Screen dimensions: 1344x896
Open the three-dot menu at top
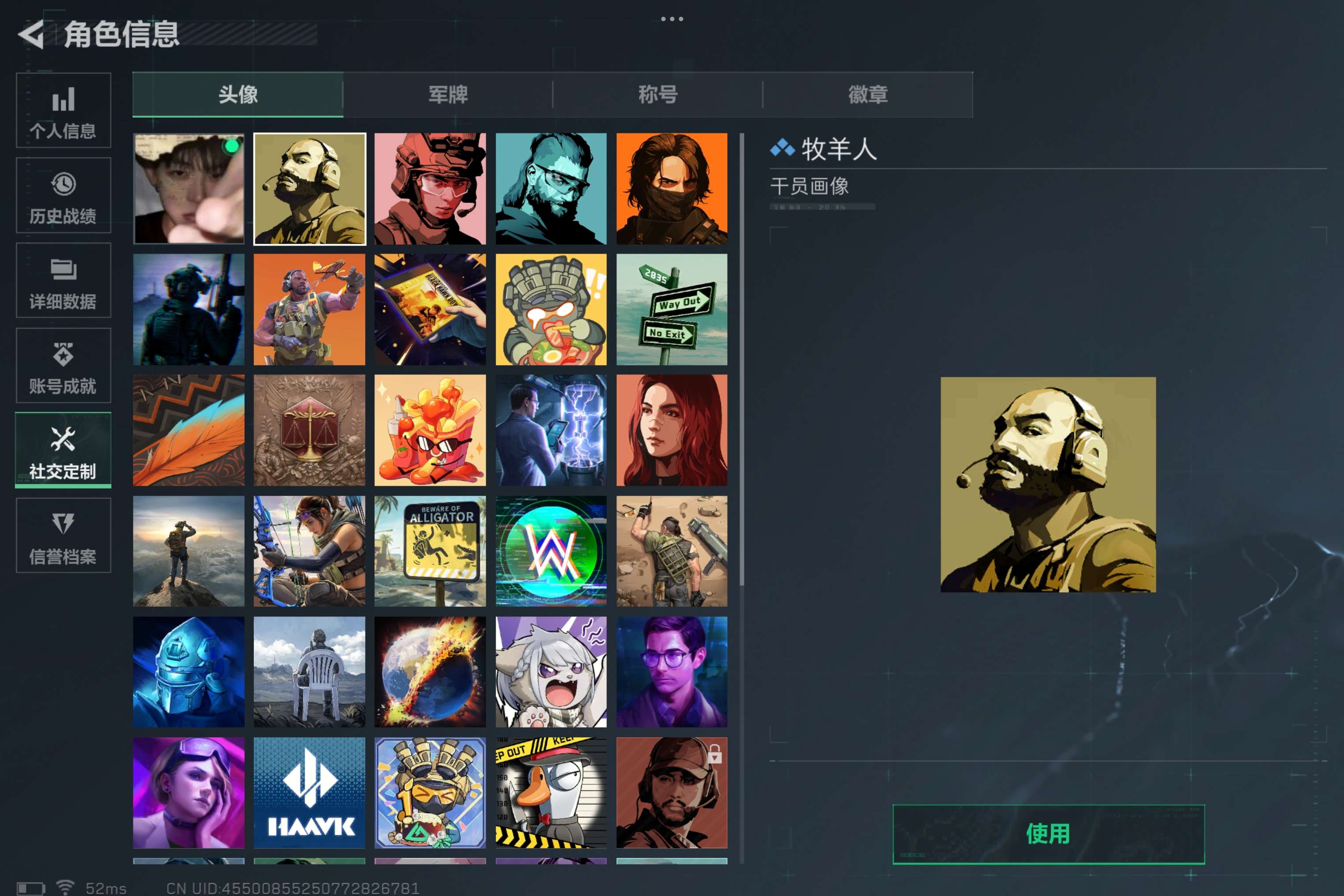672,19
